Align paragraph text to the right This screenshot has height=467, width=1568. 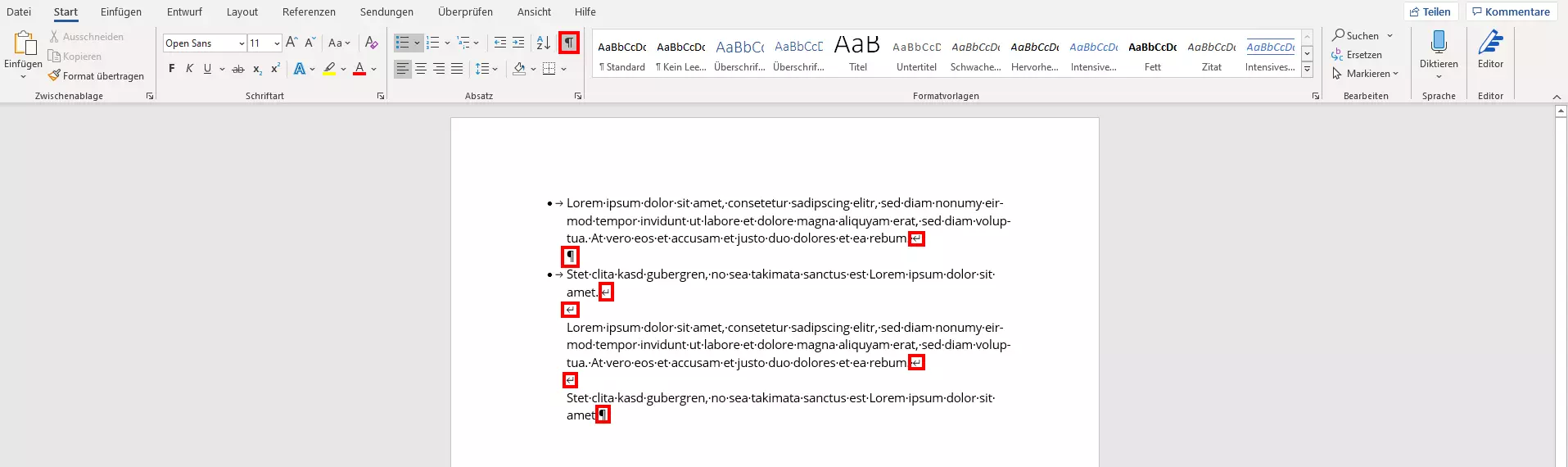[x=439, y=69]
